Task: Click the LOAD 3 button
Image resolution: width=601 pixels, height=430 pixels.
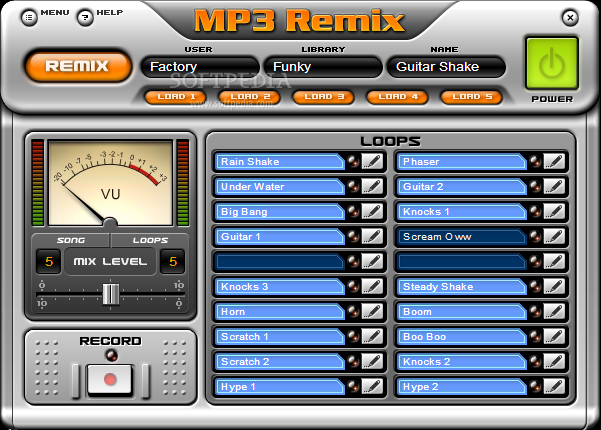Action: (x=324, y=97)
